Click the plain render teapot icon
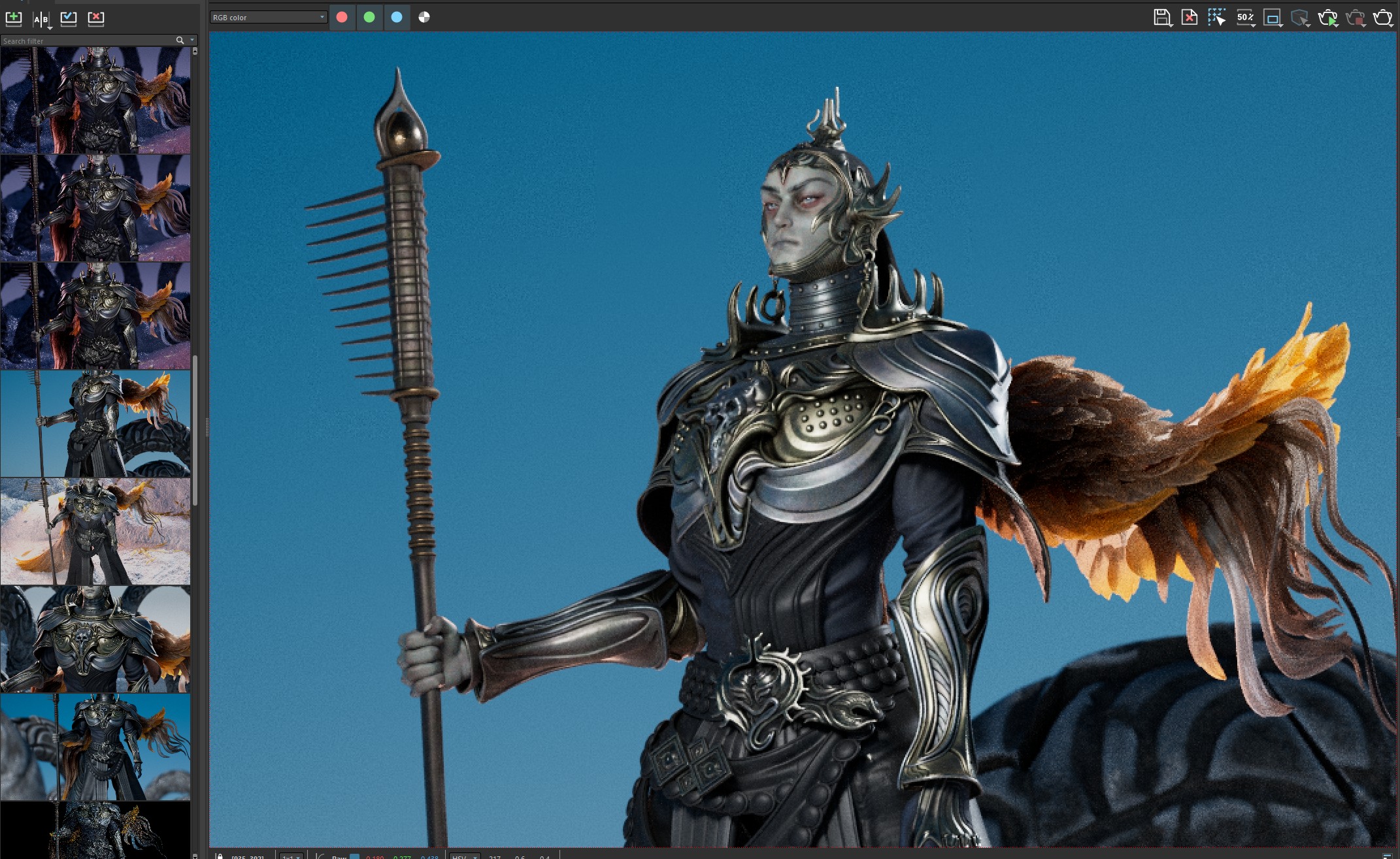Image resolution: width=1400 pixels, height=859 pixels. [1382, 18]
